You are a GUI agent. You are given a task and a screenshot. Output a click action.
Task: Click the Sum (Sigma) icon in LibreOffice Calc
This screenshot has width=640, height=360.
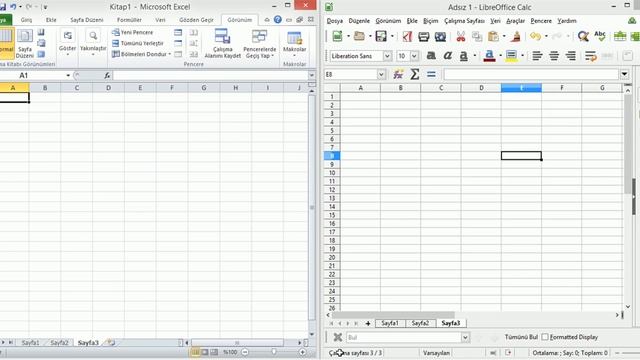click(x=414, y=74)
